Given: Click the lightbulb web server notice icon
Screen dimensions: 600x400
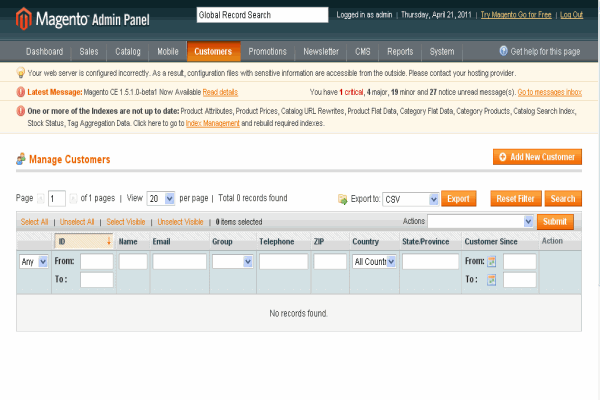Looking at the screenshot, I should click(21, 72).
